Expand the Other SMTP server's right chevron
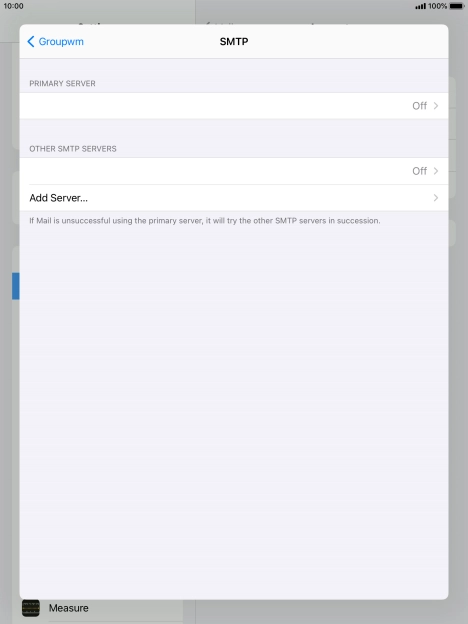This screenshot has height=624, width=468. pyautogui.click(x=436, y=171)
